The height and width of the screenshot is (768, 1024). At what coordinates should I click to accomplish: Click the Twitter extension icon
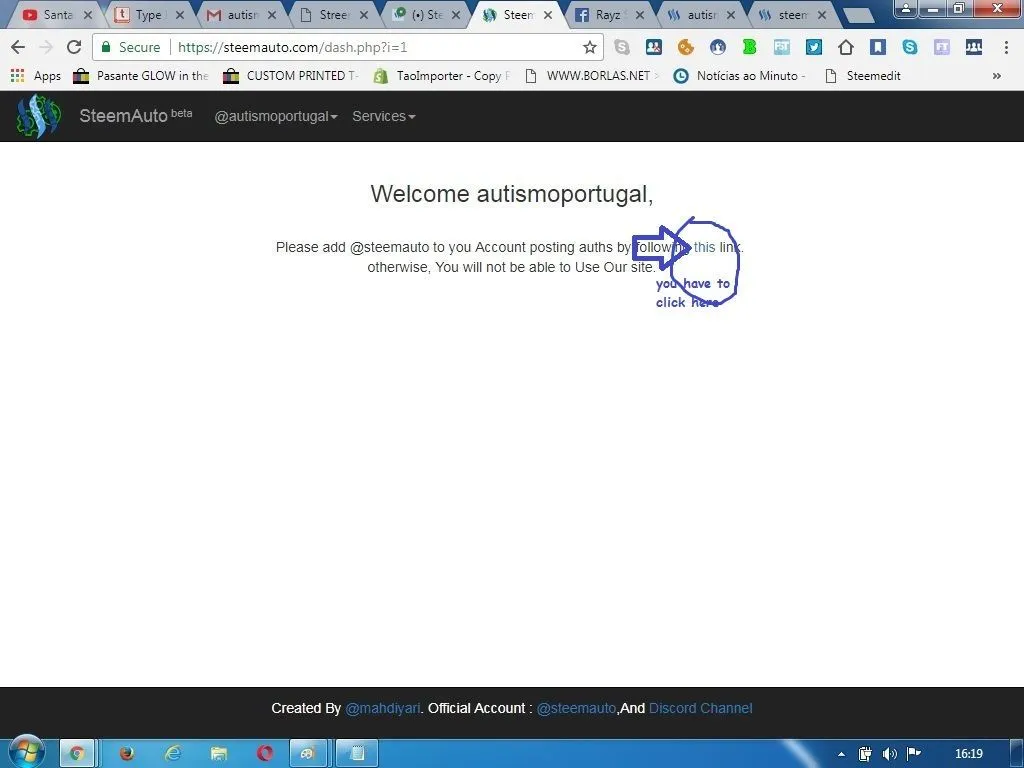[814, 47]
